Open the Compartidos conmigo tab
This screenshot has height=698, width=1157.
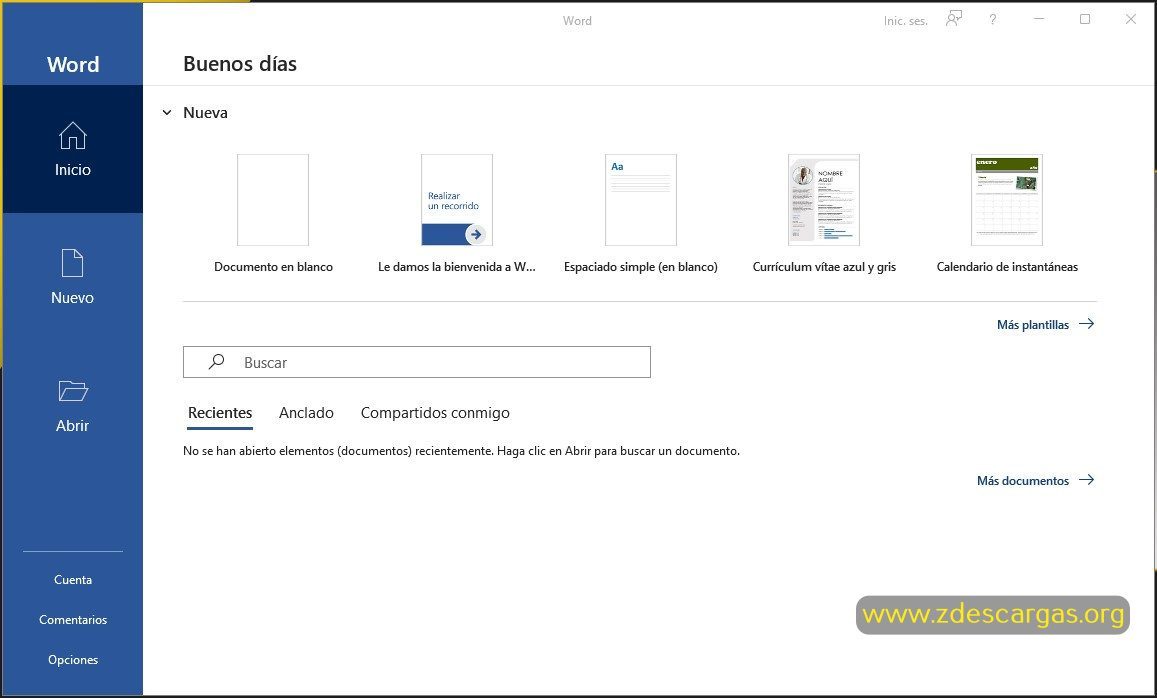point(435,413)
